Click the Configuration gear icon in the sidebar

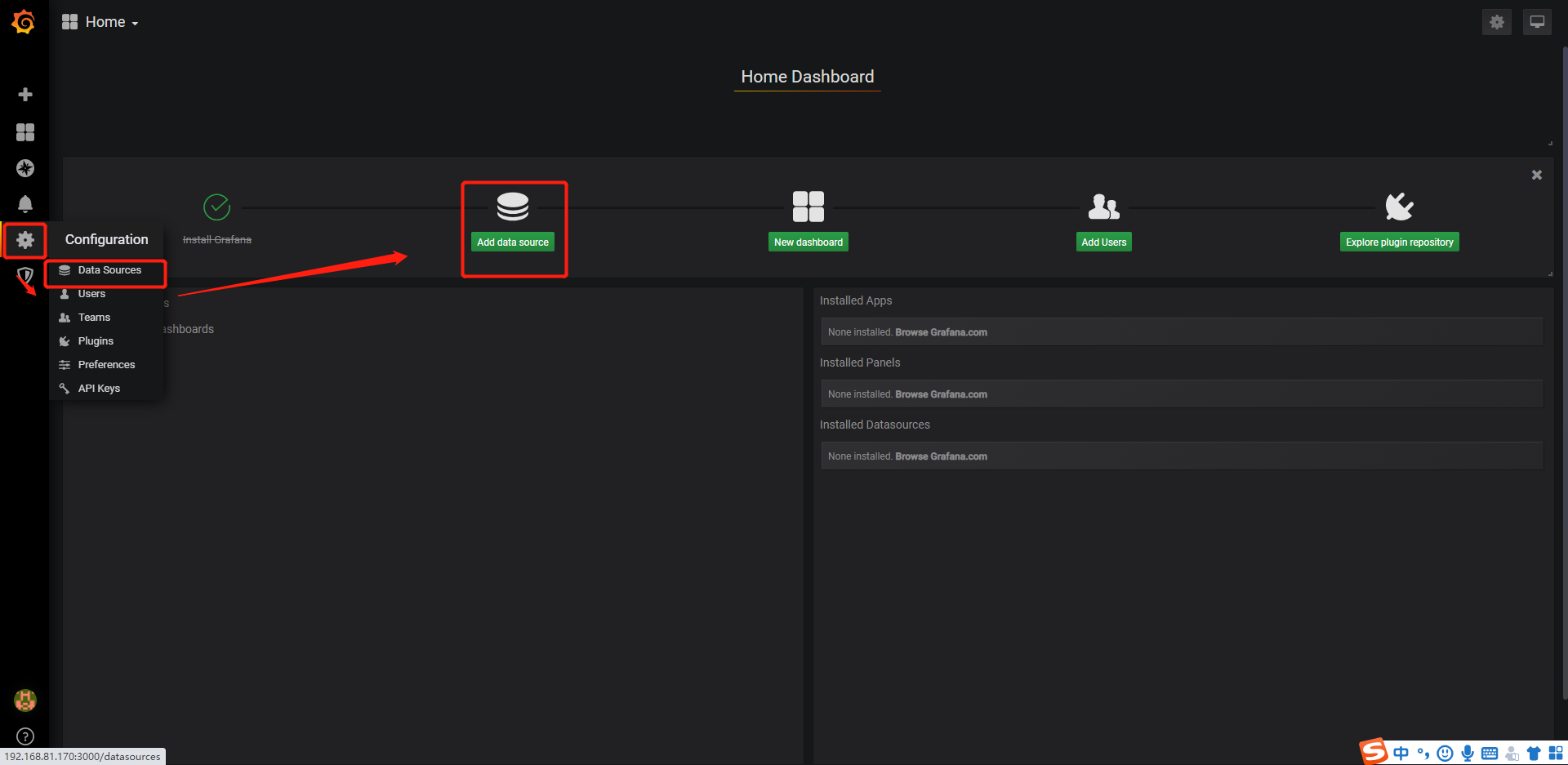click(x=25, y=240)
